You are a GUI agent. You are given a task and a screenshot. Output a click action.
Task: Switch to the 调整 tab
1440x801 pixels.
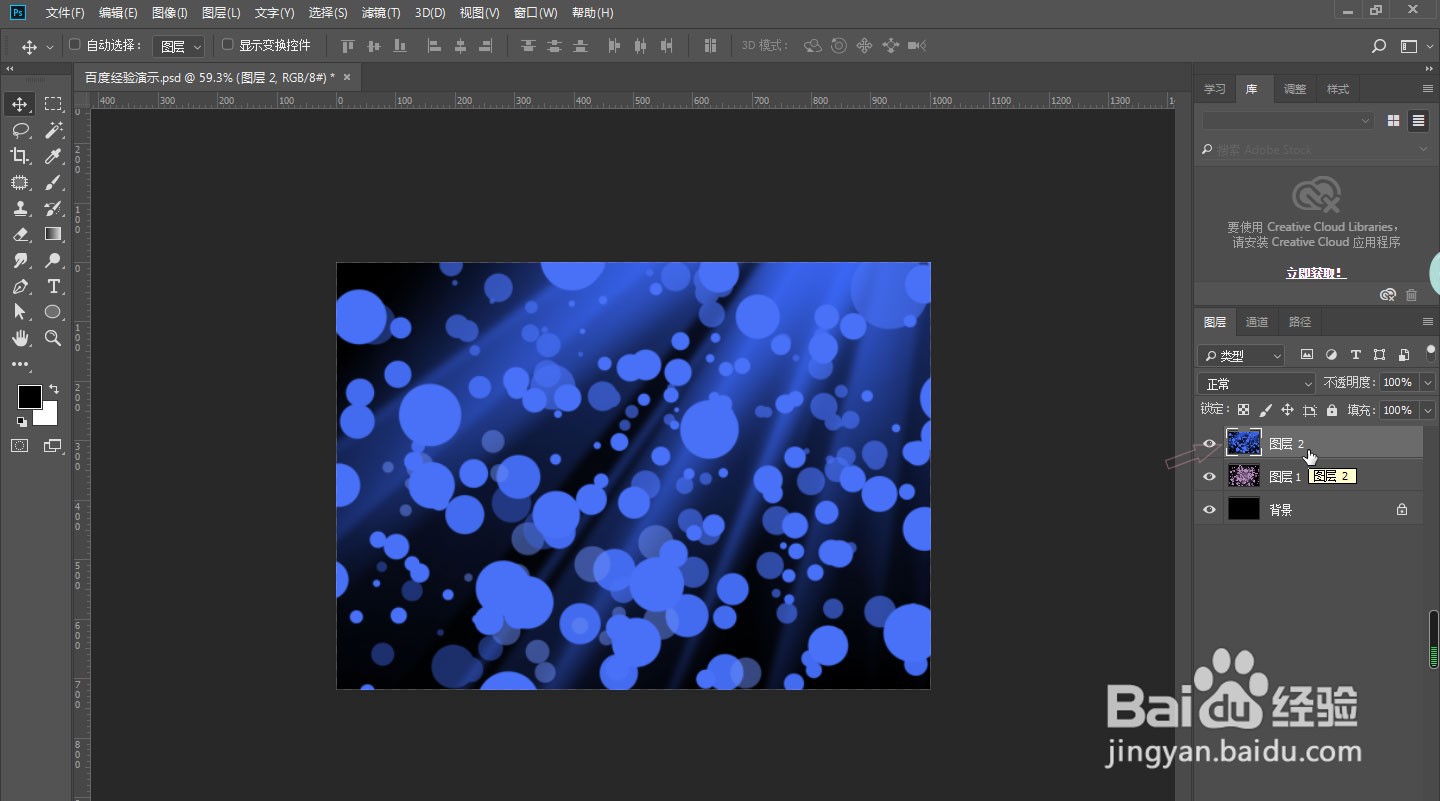(x=1295, y=89)
